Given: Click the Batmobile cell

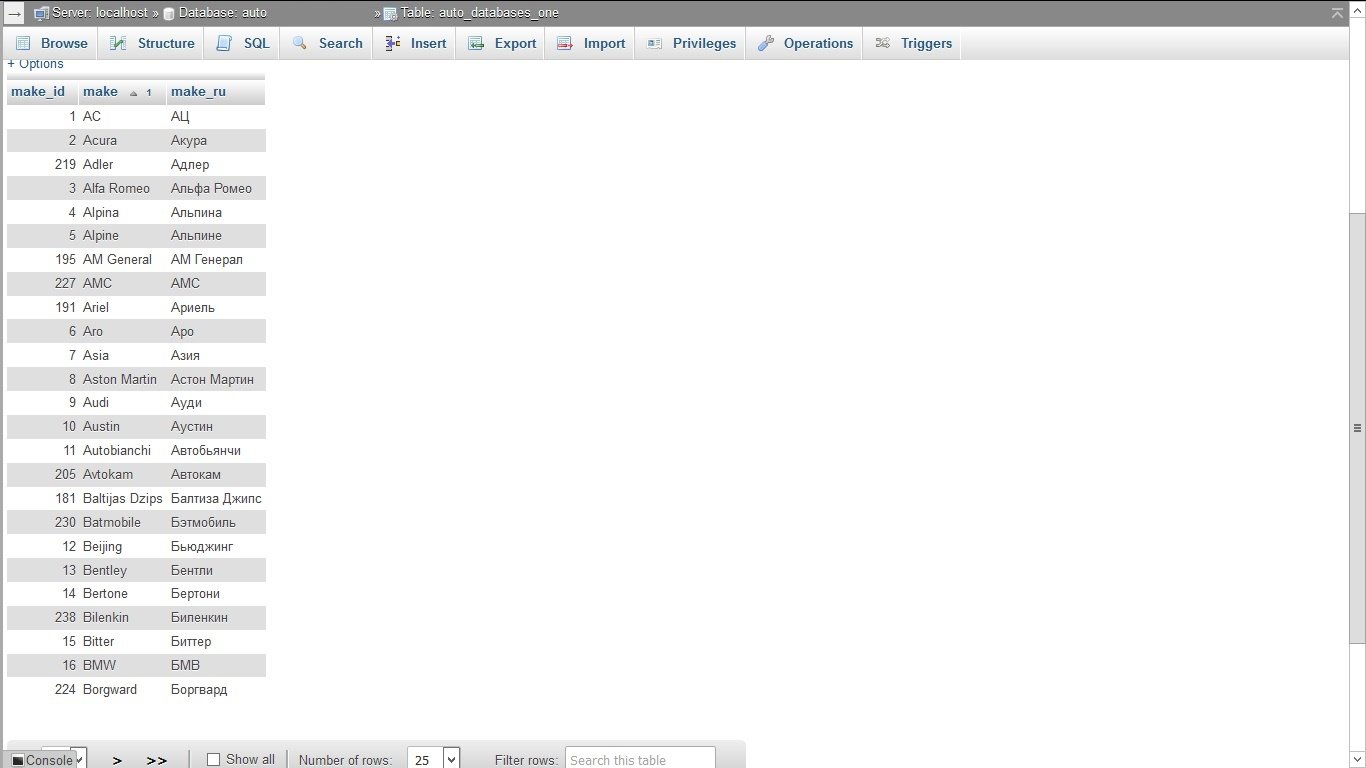Looking at the screenshot, I should (122, 523).
